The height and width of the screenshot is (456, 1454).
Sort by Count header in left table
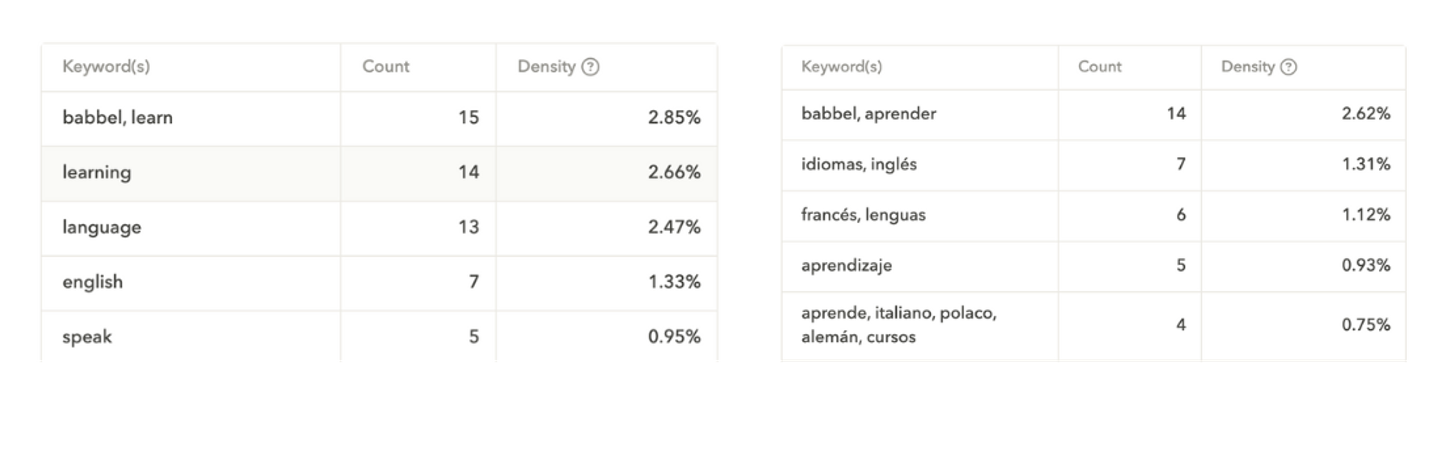tap(386, 67)
